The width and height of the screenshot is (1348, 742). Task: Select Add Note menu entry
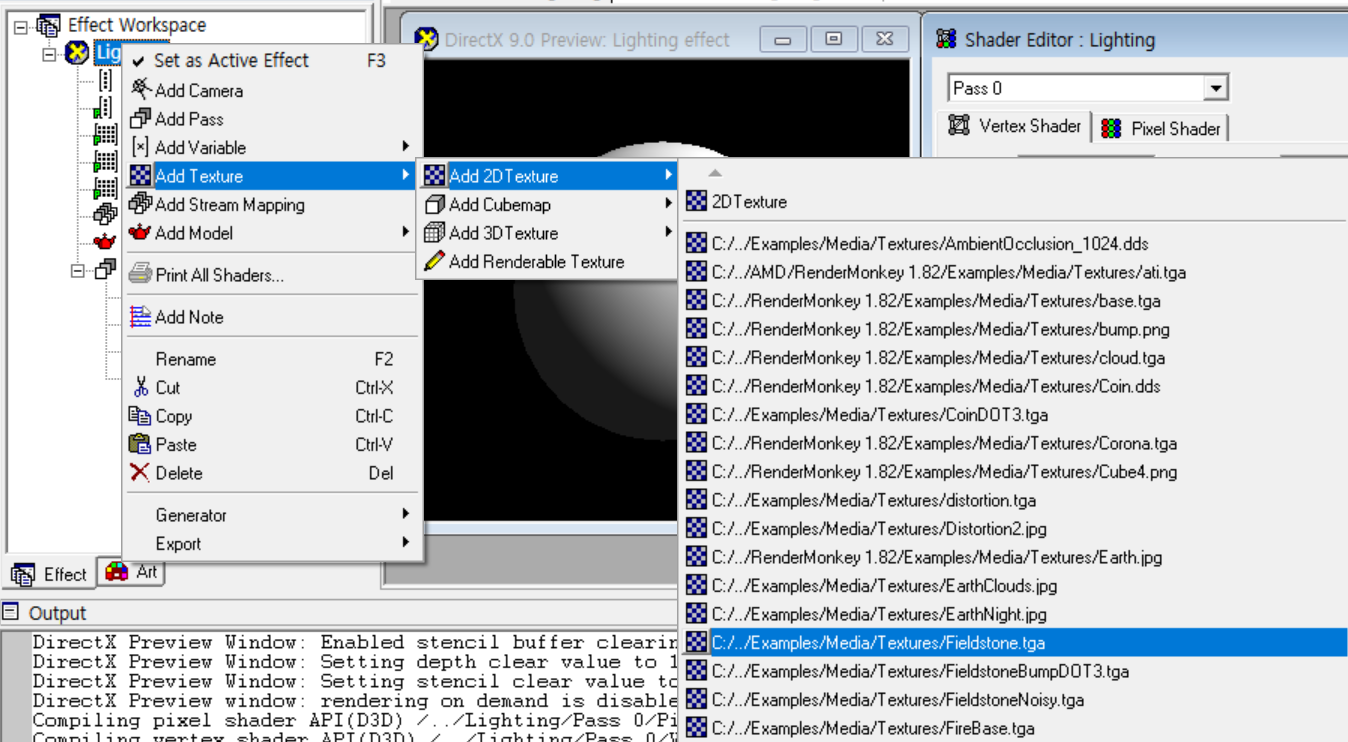(272, 317)
